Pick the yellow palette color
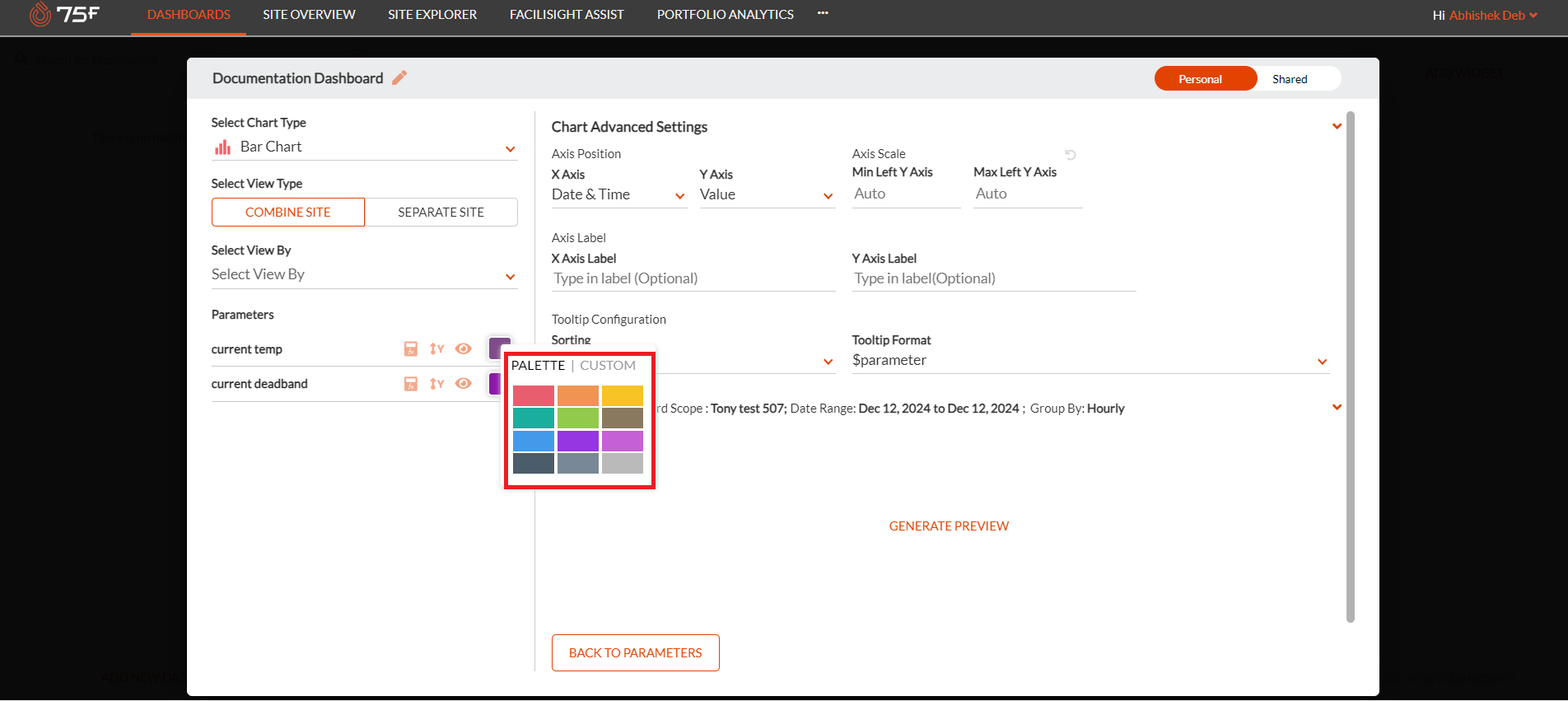The image size is (1568, 701). click(x=623, y=396)
